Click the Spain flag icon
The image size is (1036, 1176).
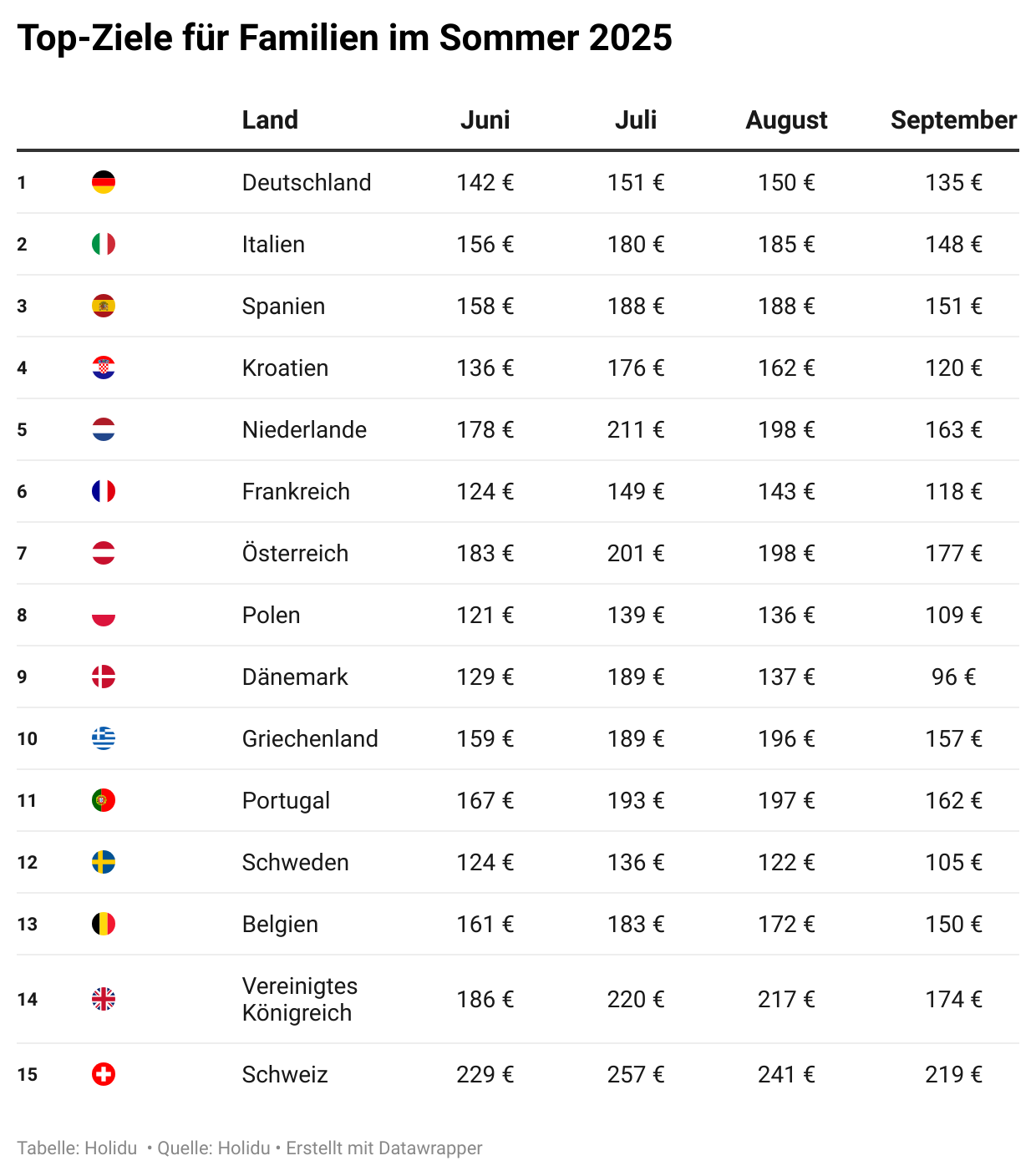tap(104, 306)
